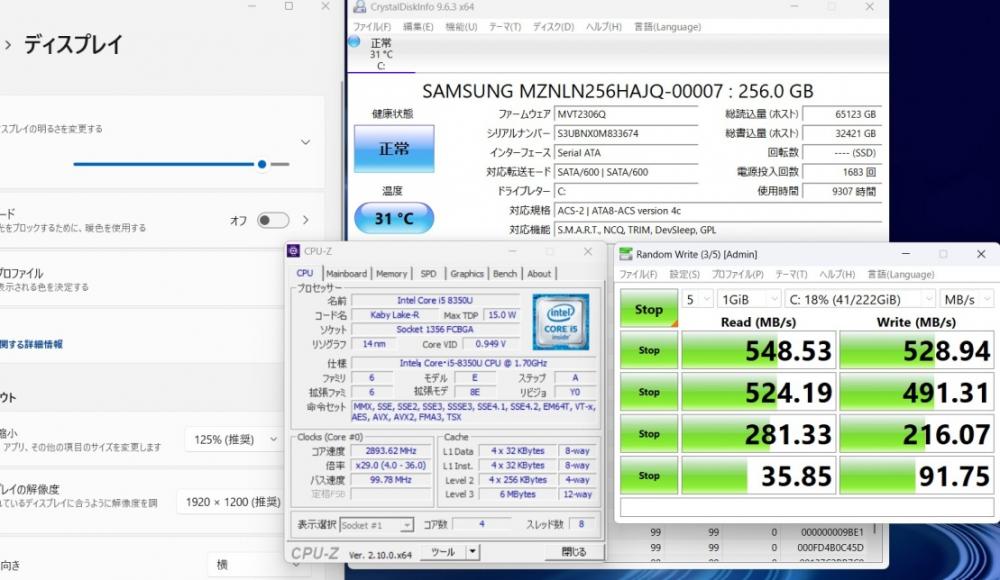
Task: Open the ツール dropdown arrow in CPU-Z
Action: click(x=473, y=552)
